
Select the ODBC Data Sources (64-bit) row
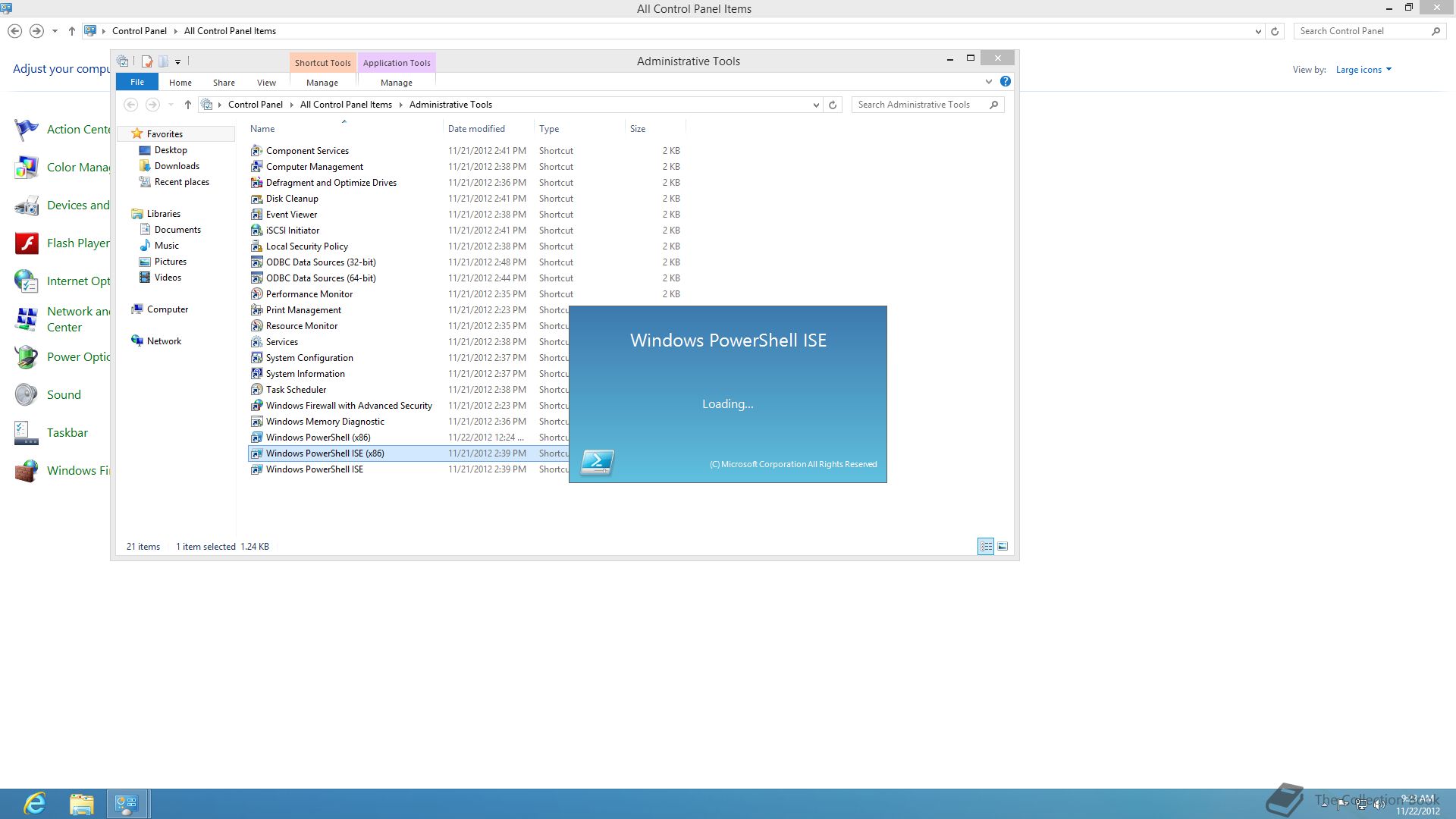pos(466,278)
